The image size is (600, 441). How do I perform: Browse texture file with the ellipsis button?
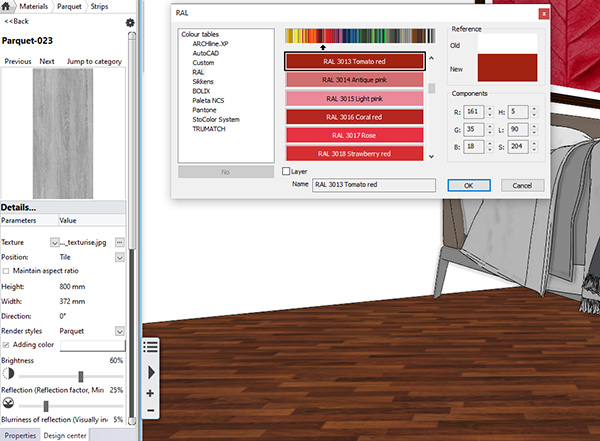click(119, 242)
